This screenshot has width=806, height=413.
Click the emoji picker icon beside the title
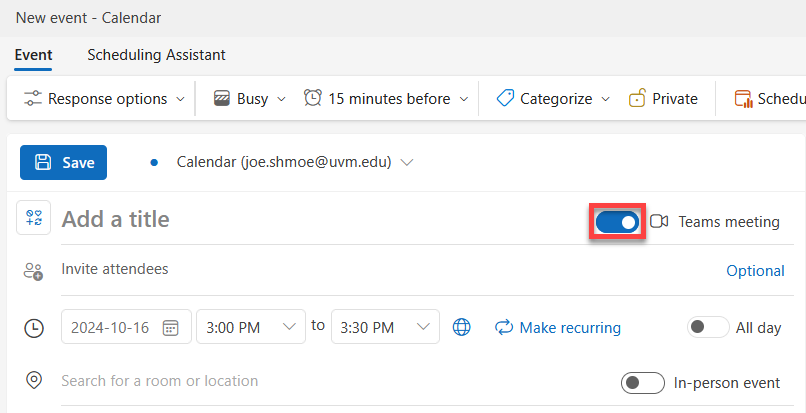(33, 218)
